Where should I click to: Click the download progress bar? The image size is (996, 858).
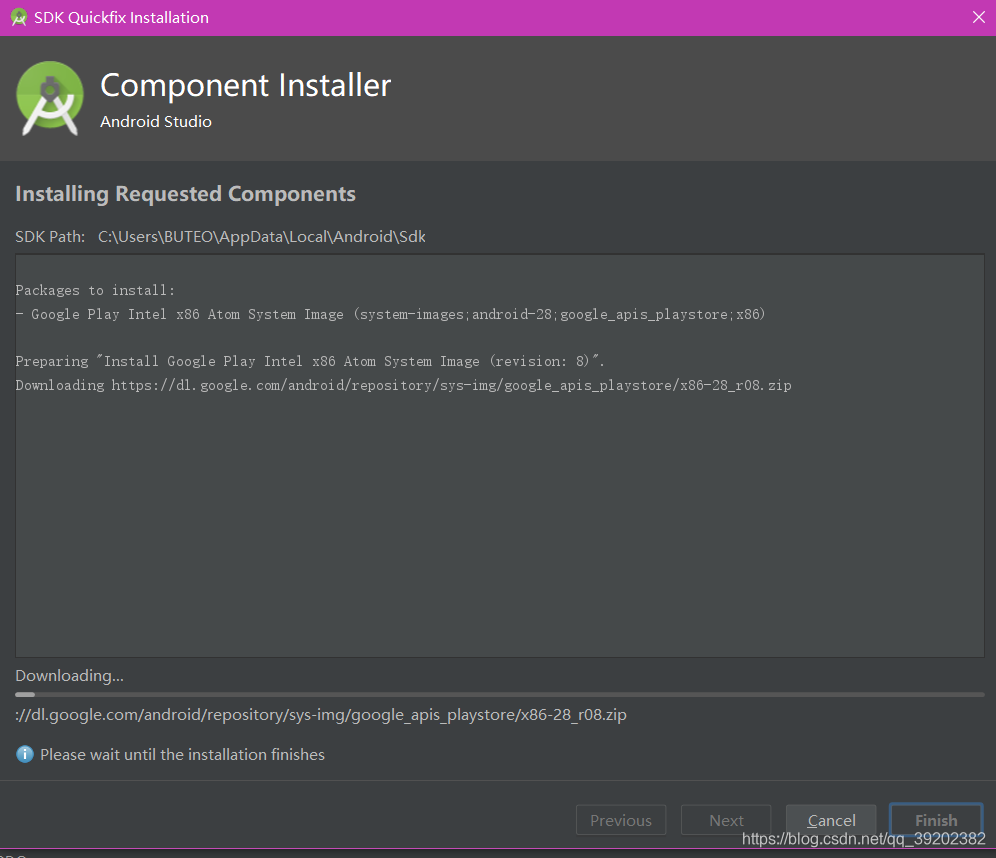(x=499, y=695)
